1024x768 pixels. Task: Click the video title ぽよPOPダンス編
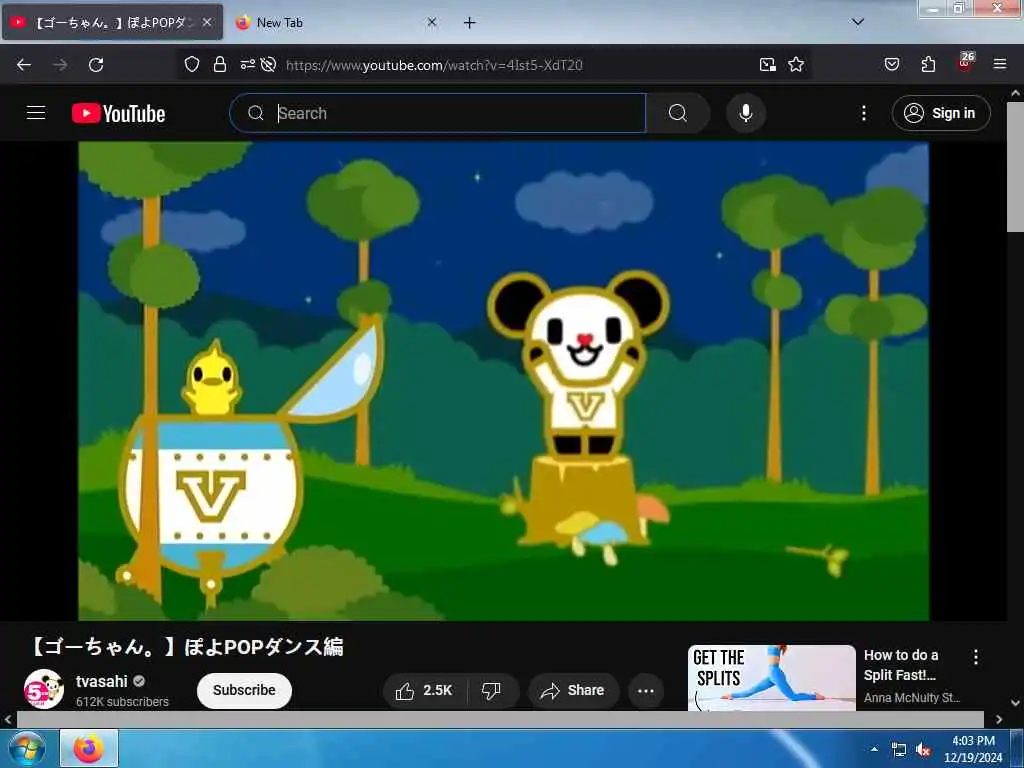click(186, 647)
